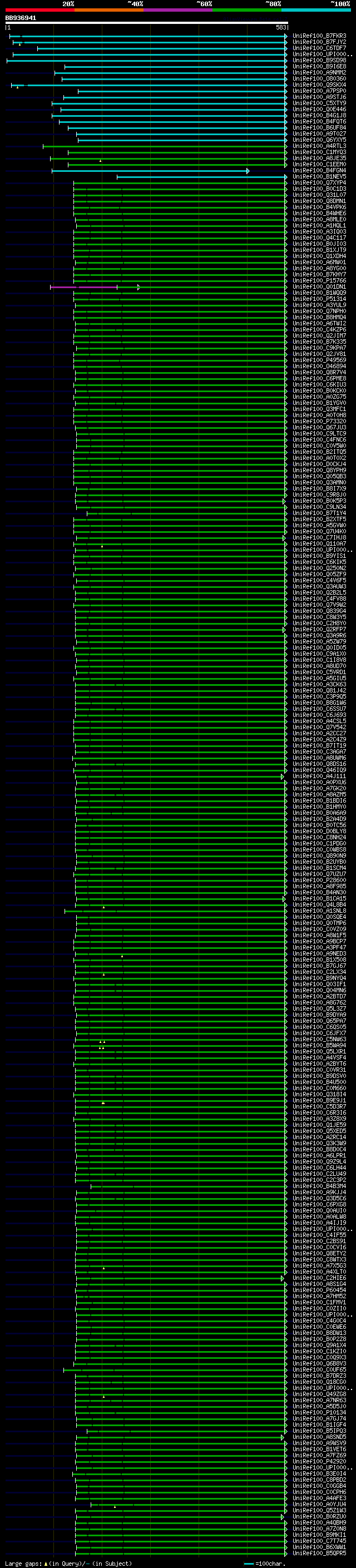Select hit label UniRef100_C1MYQ3
356x1568 pixels.
click(x=319, y=152)
